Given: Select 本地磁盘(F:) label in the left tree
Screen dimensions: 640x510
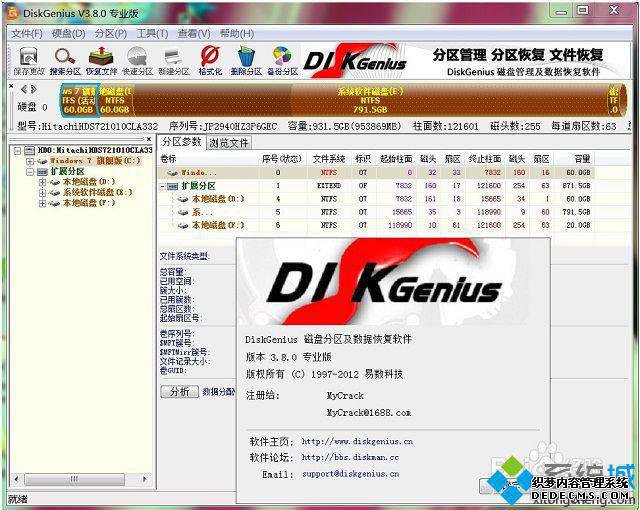Looking at the screenshot, I should tap(89, 203).
